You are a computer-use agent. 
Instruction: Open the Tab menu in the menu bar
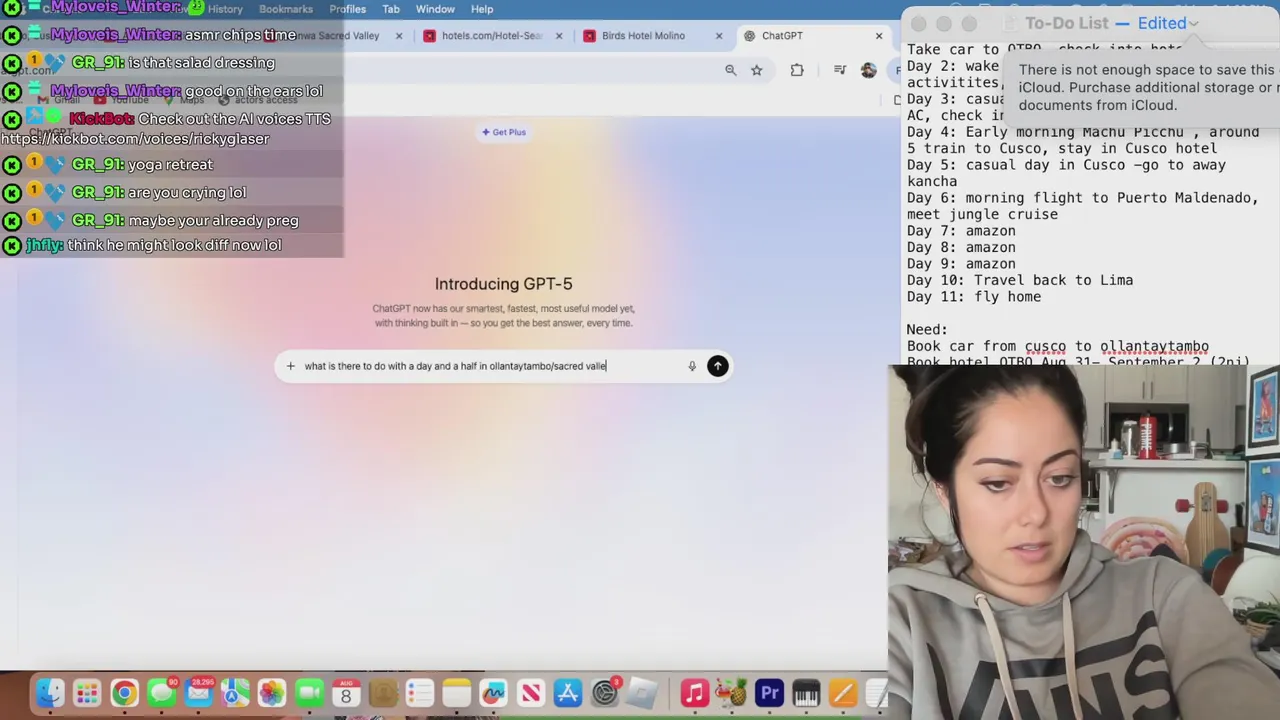coord(391,9)
